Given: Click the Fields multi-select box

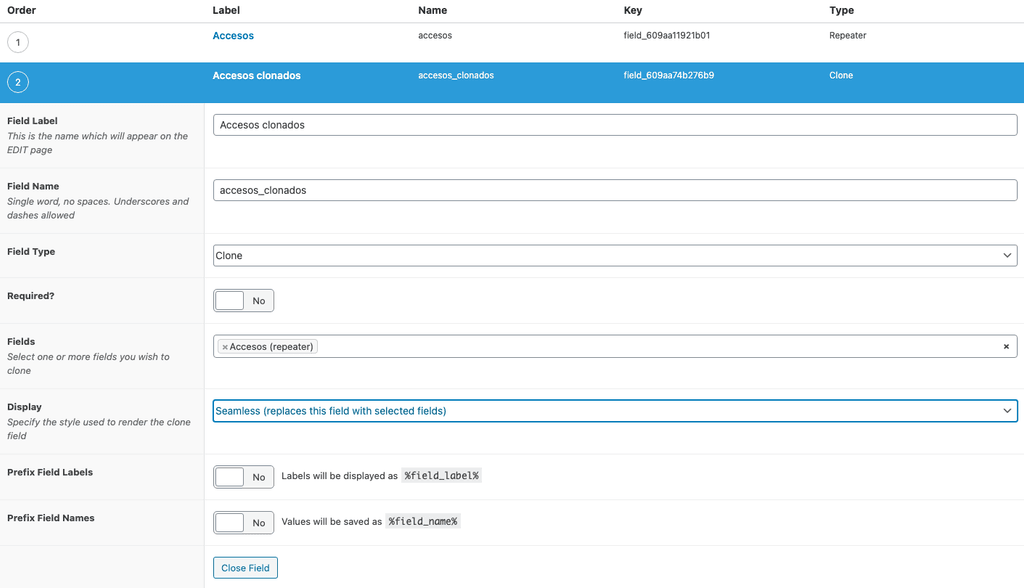Looking at the screenshot, I should (x=650, y=347).
